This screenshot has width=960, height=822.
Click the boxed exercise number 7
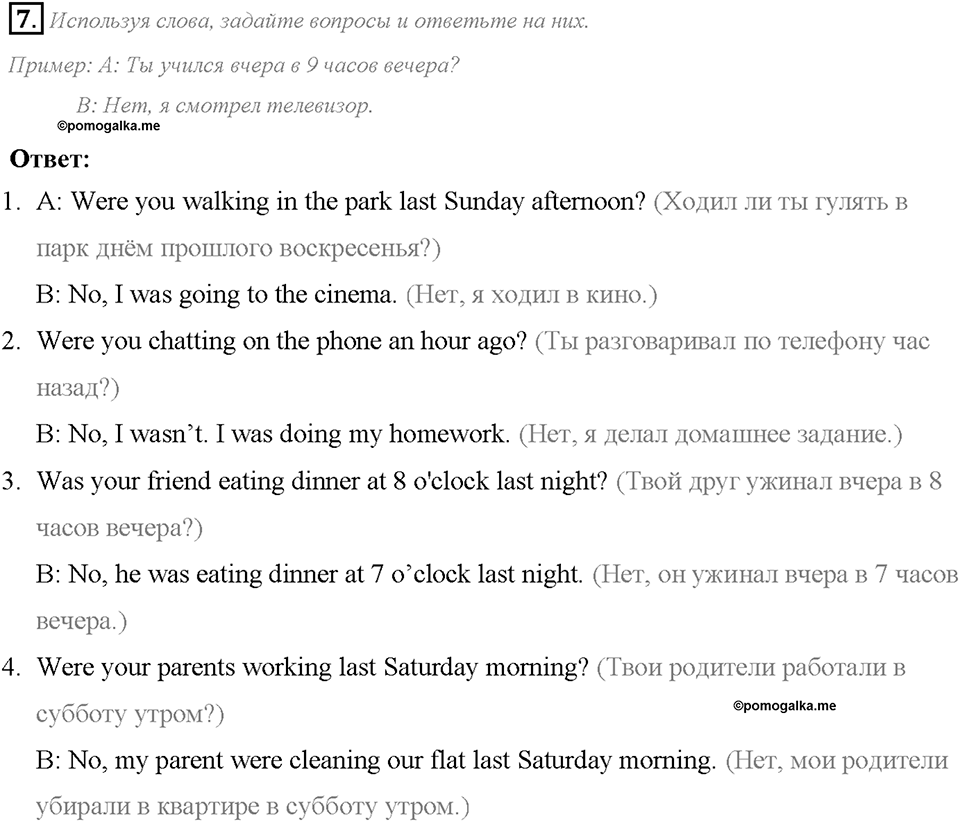tap(26, 20)
